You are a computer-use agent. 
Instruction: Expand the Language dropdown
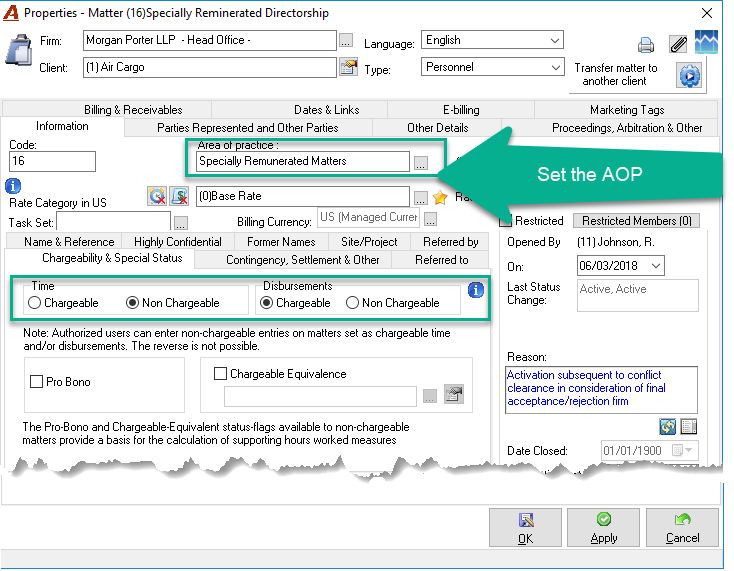[x=555, y=40]
